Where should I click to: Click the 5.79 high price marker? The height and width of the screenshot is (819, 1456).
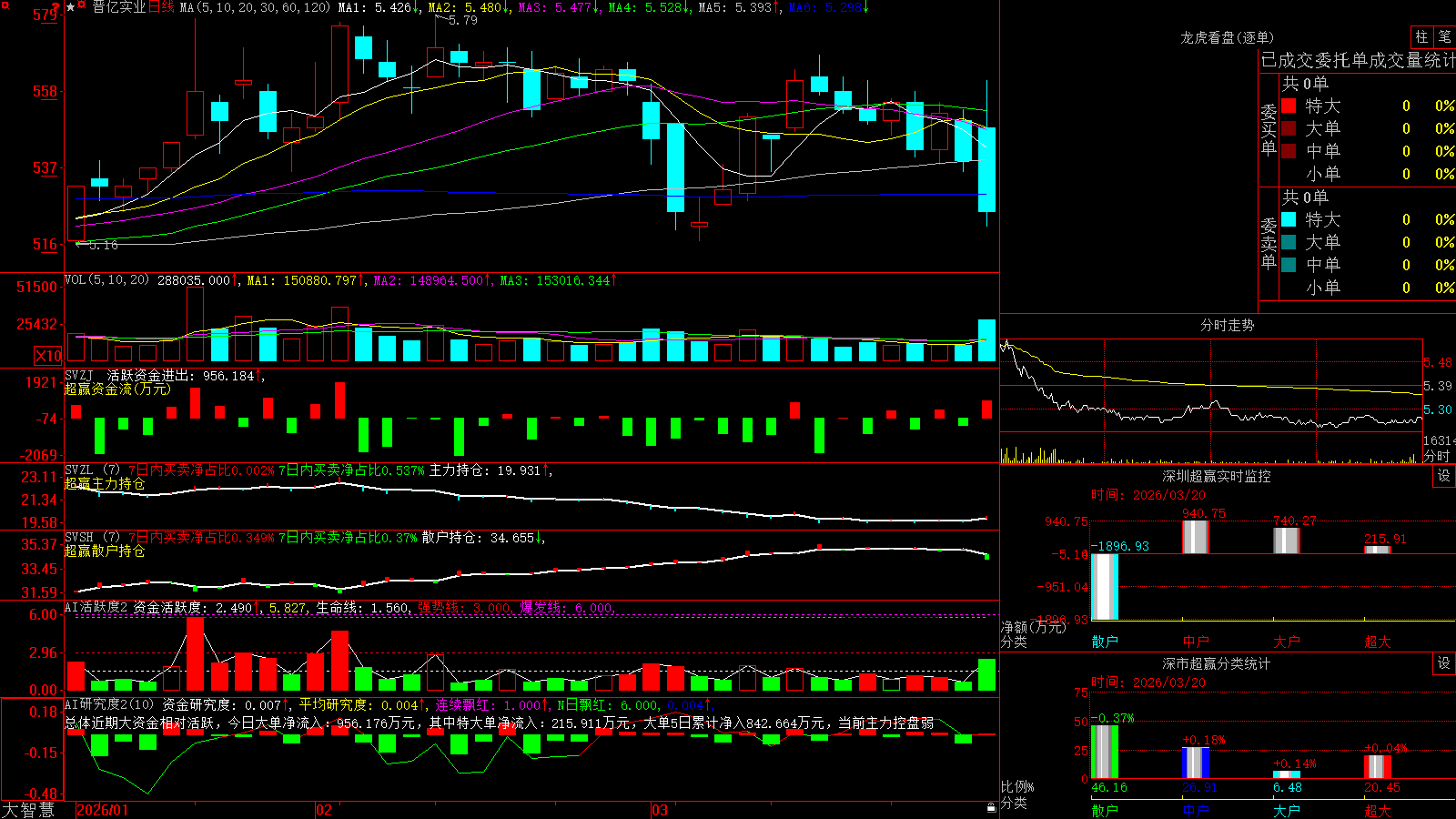coord(462,20)
